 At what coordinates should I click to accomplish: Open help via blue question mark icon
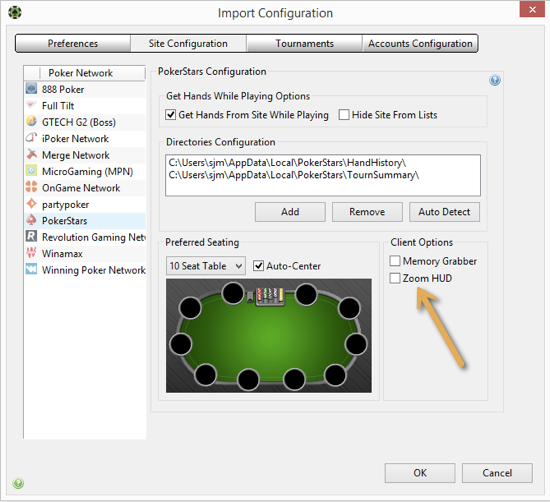[495, 80]
